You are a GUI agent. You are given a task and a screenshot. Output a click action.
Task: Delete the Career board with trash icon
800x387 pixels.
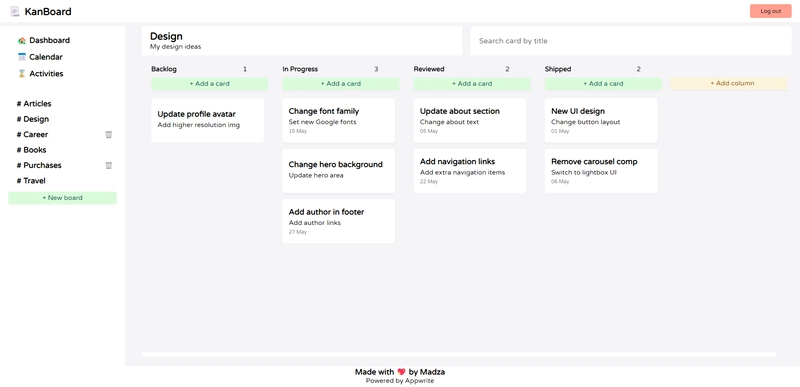coord(109,135)
